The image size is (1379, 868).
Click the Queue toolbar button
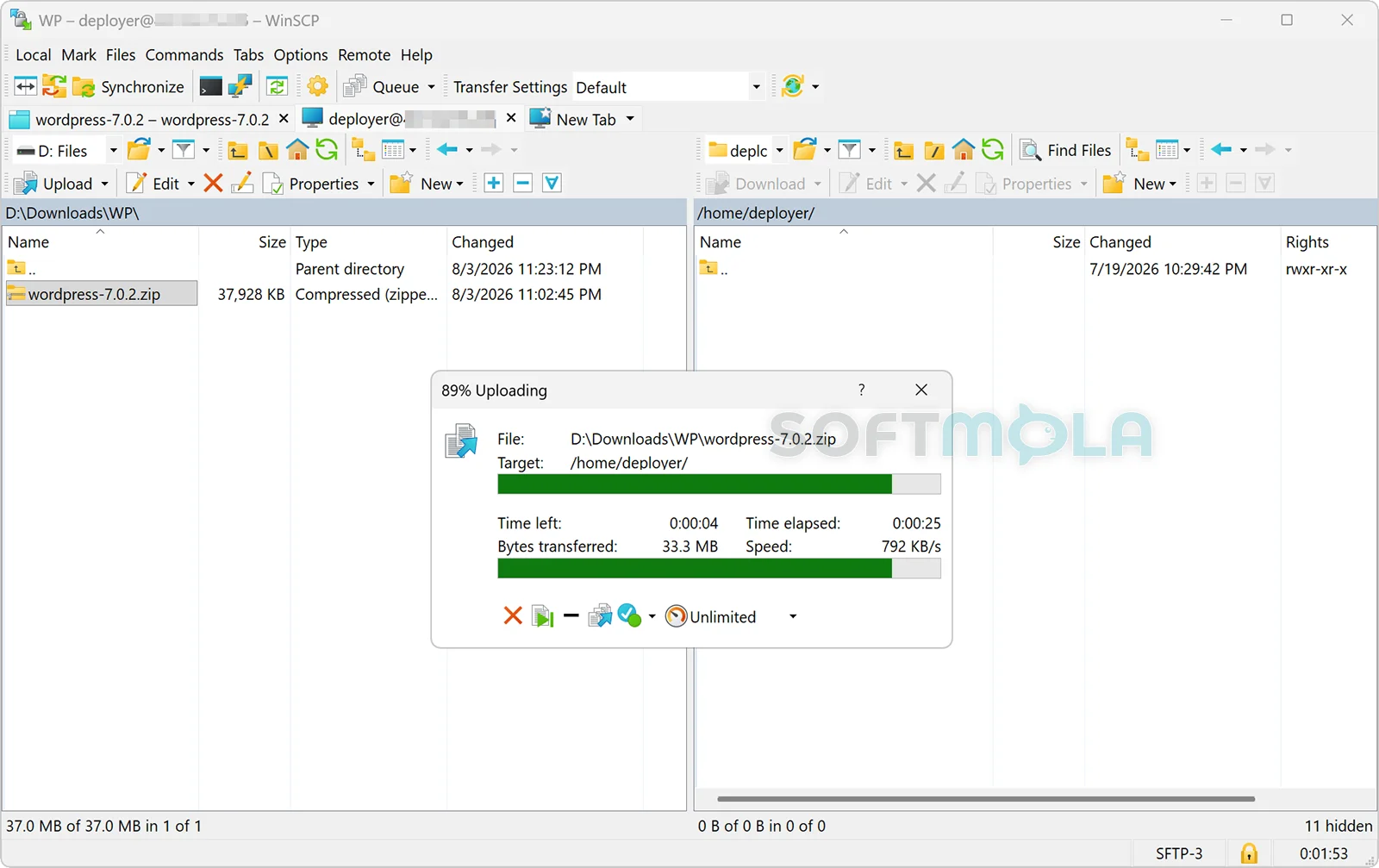[x=381, y=86]
